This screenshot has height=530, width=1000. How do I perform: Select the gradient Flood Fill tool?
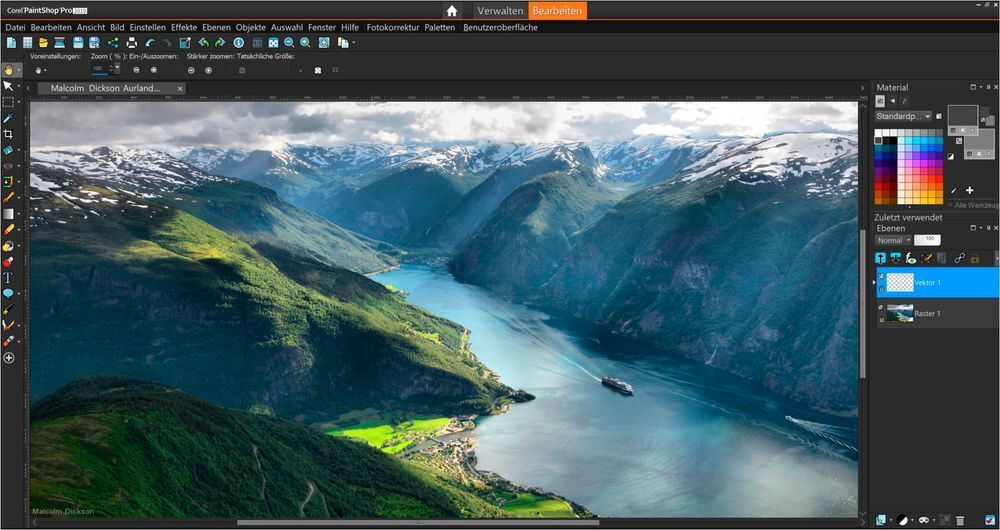pos(8,214)
